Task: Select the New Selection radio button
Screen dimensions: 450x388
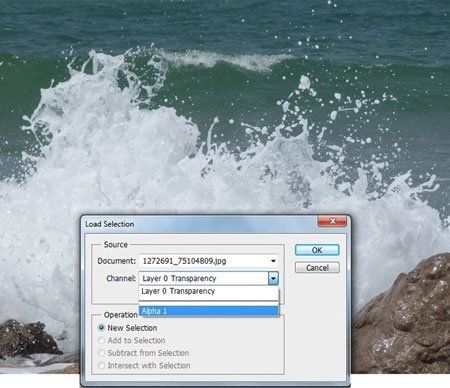Action: point(101,328)
